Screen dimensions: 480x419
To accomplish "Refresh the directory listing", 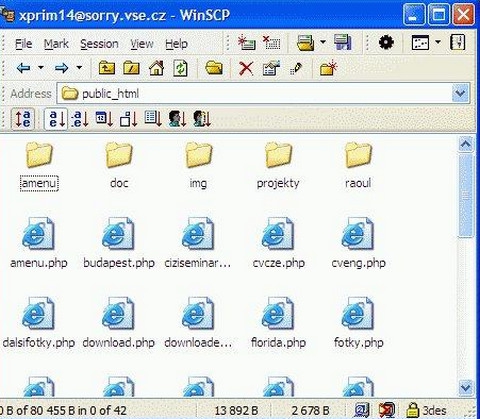I will tap(180, 68).
